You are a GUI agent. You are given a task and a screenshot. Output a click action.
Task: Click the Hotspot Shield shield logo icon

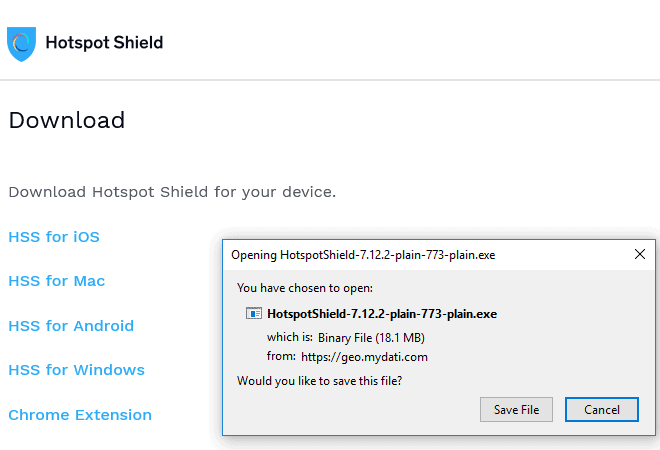pos(21,44)
